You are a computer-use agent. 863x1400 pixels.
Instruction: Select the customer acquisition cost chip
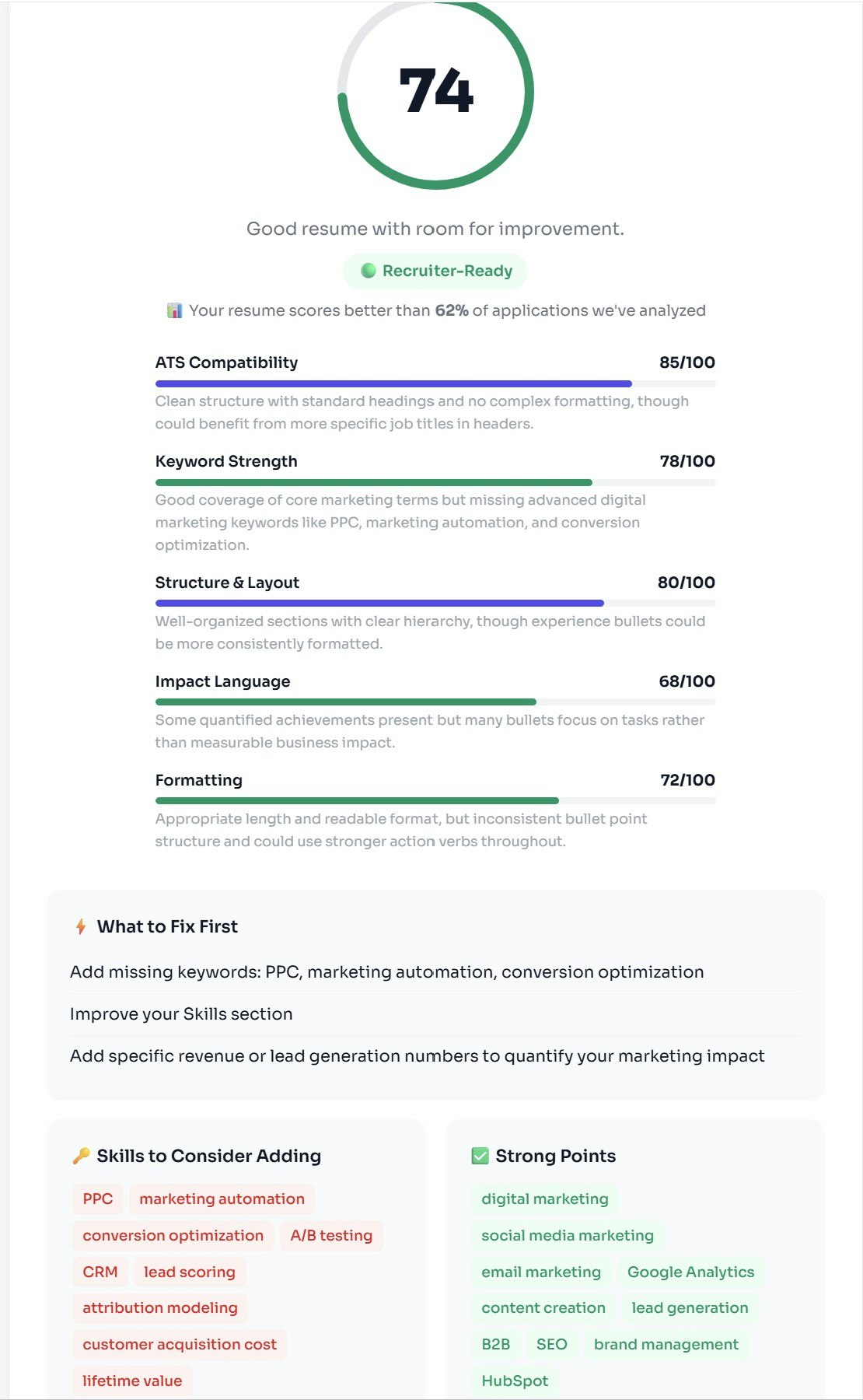(179, 1344)
